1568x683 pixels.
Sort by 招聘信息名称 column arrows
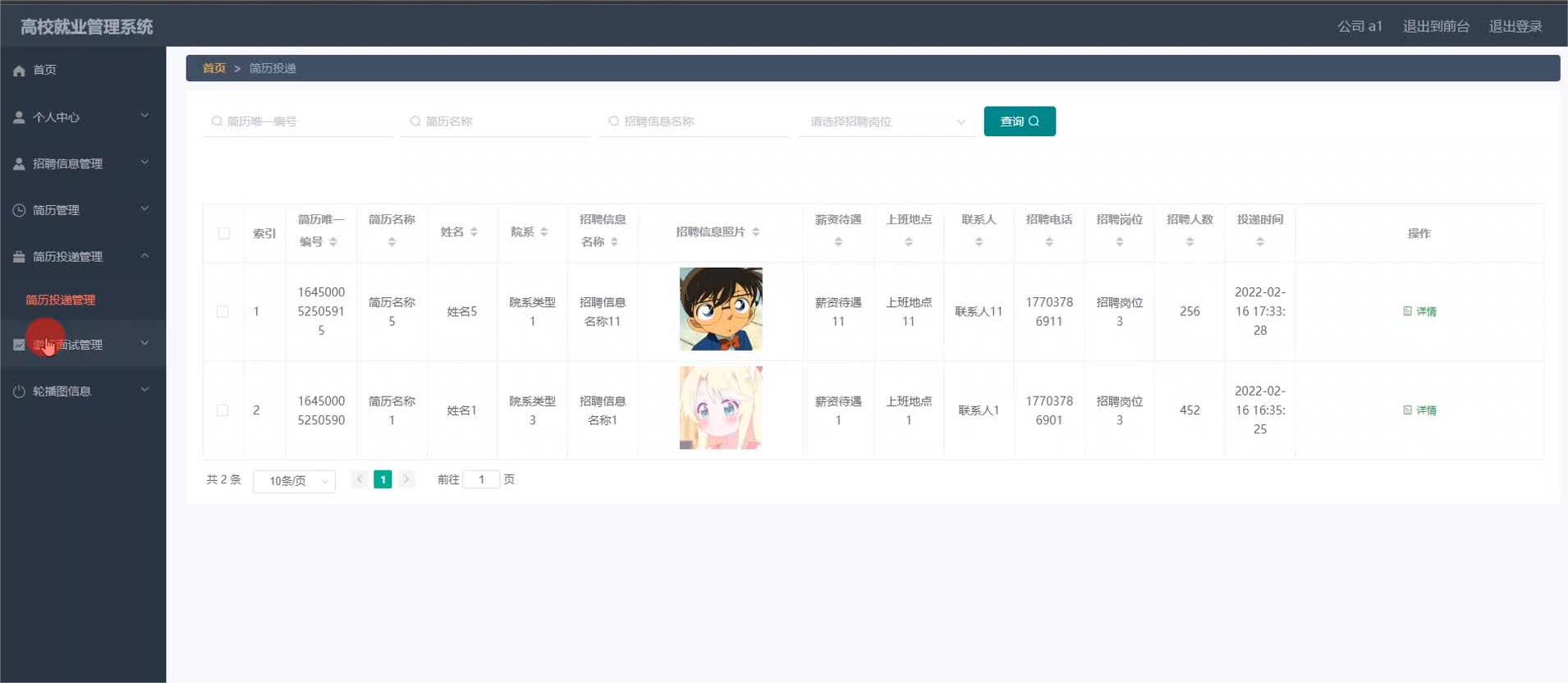pyautogui.click(x=614, y=242)
